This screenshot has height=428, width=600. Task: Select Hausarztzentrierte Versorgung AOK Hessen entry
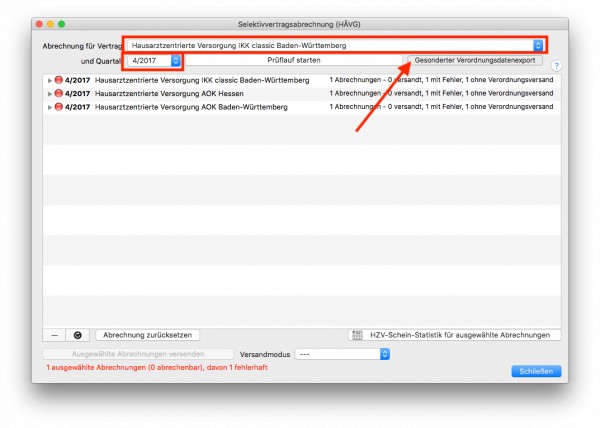169,94
